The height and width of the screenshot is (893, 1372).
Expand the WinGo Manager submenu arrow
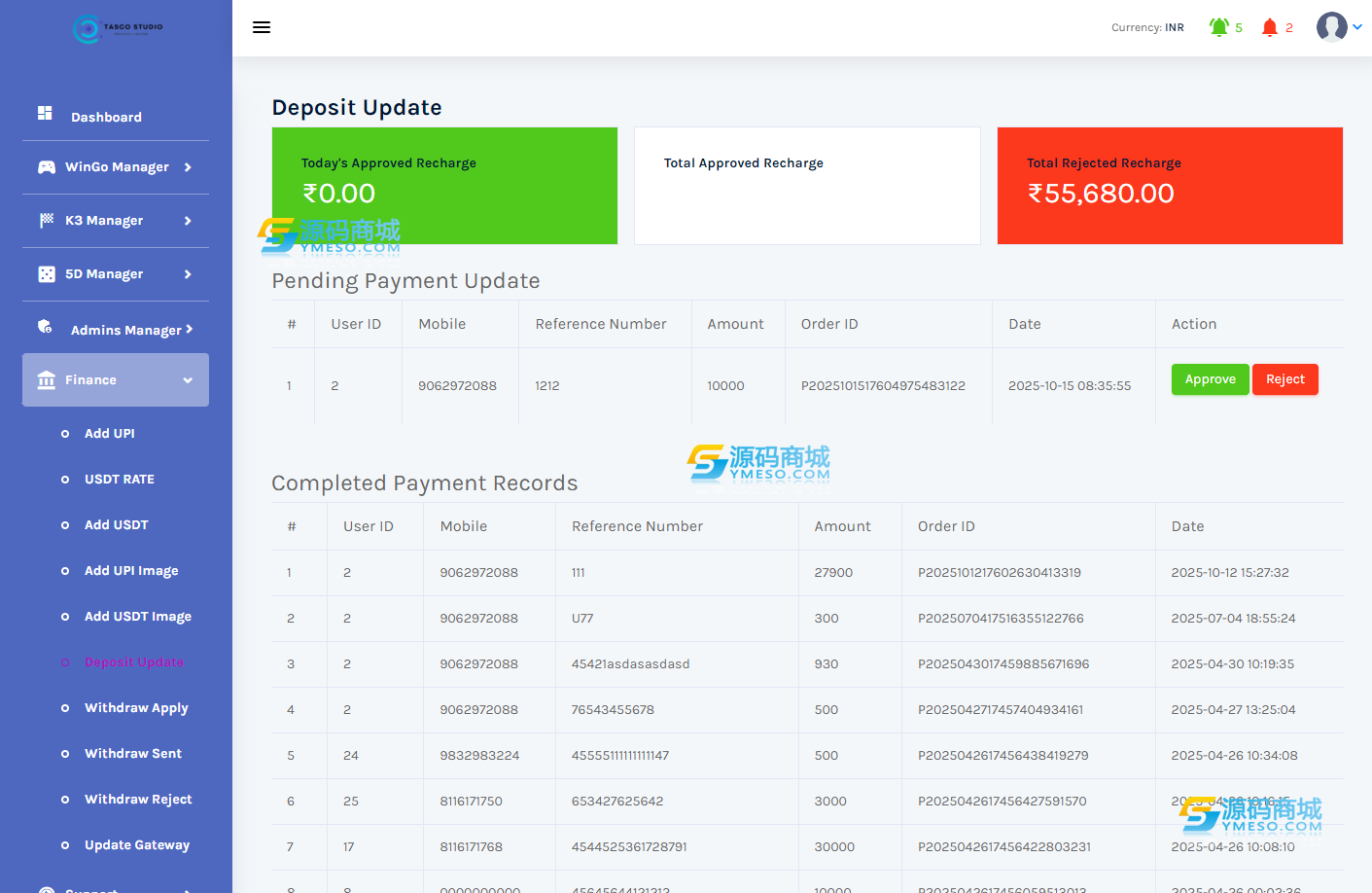coord(188,167)
